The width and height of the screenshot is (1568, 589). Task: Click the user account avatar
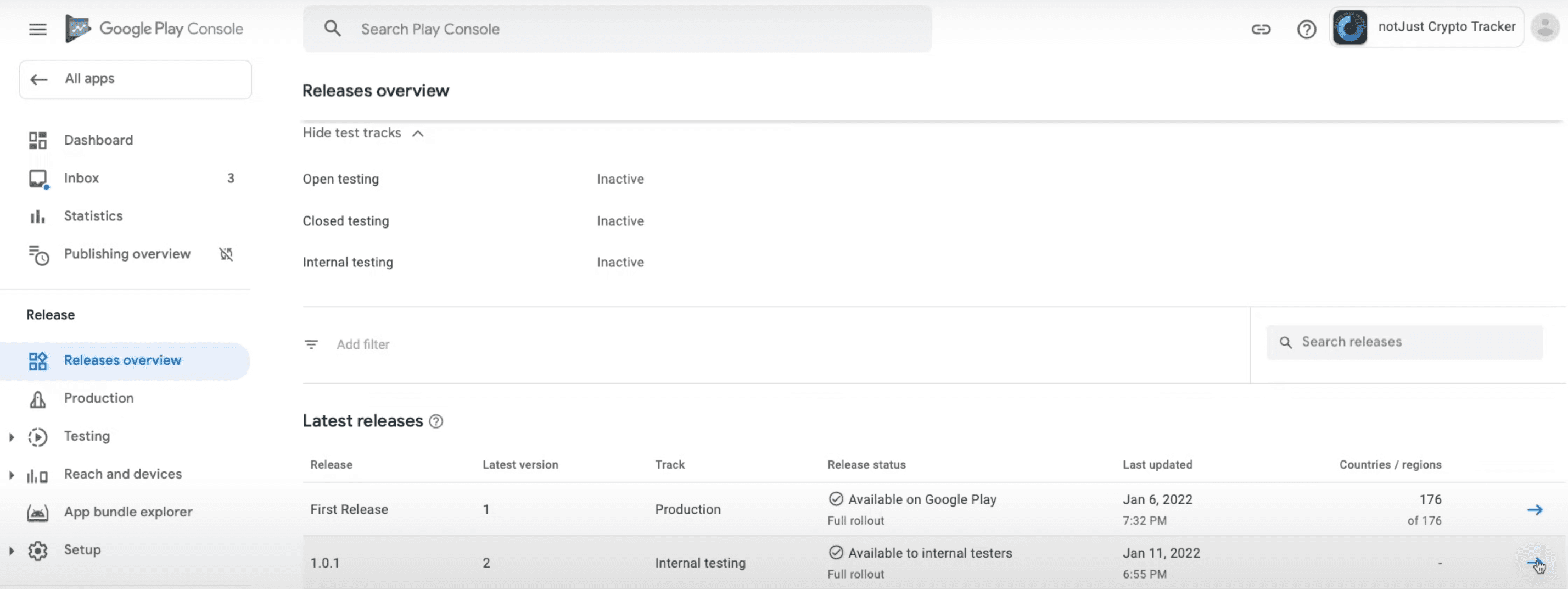coord(1545,27)
